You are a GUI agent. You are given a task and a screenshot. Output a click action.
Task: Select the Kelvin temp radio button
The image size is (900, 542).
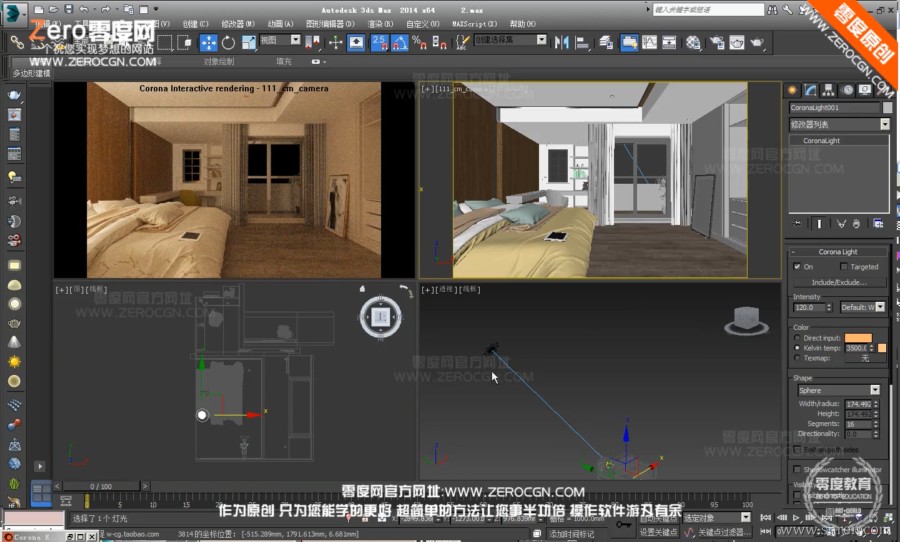797,348
